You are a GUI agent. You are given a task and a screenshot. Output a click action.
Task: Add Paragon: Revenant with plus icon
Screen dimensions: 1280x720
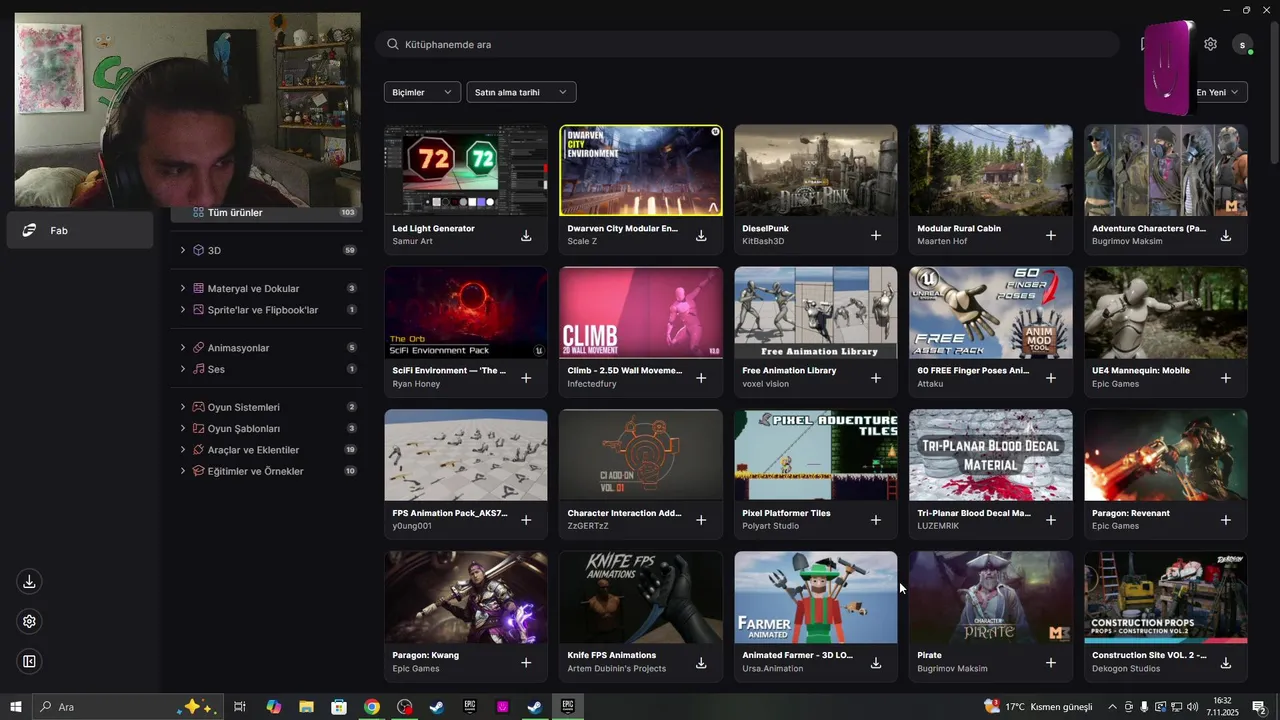(1226, 520)
